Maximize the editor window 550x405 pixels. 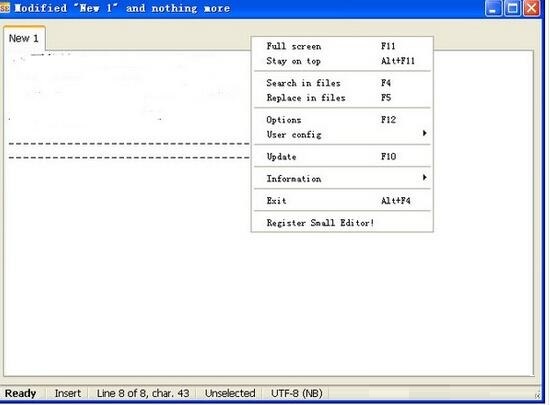pyautogui.click(x=512, y=8)
